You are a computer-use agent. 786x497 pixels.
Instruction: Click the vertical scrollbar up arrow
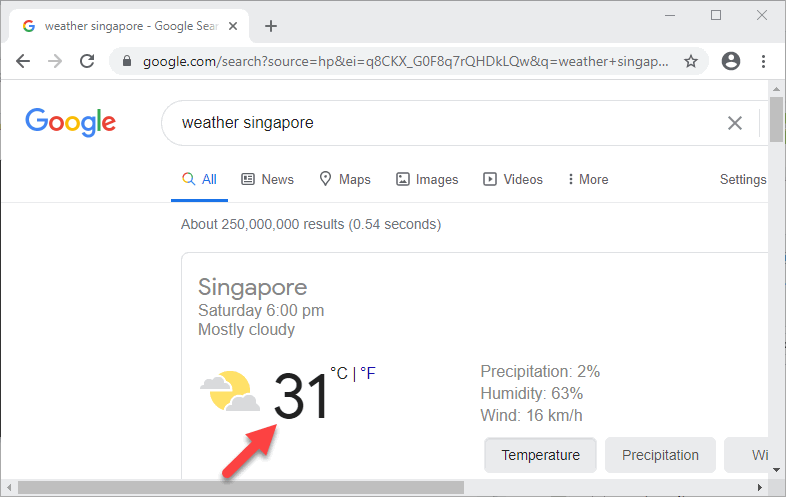[776, 89]
